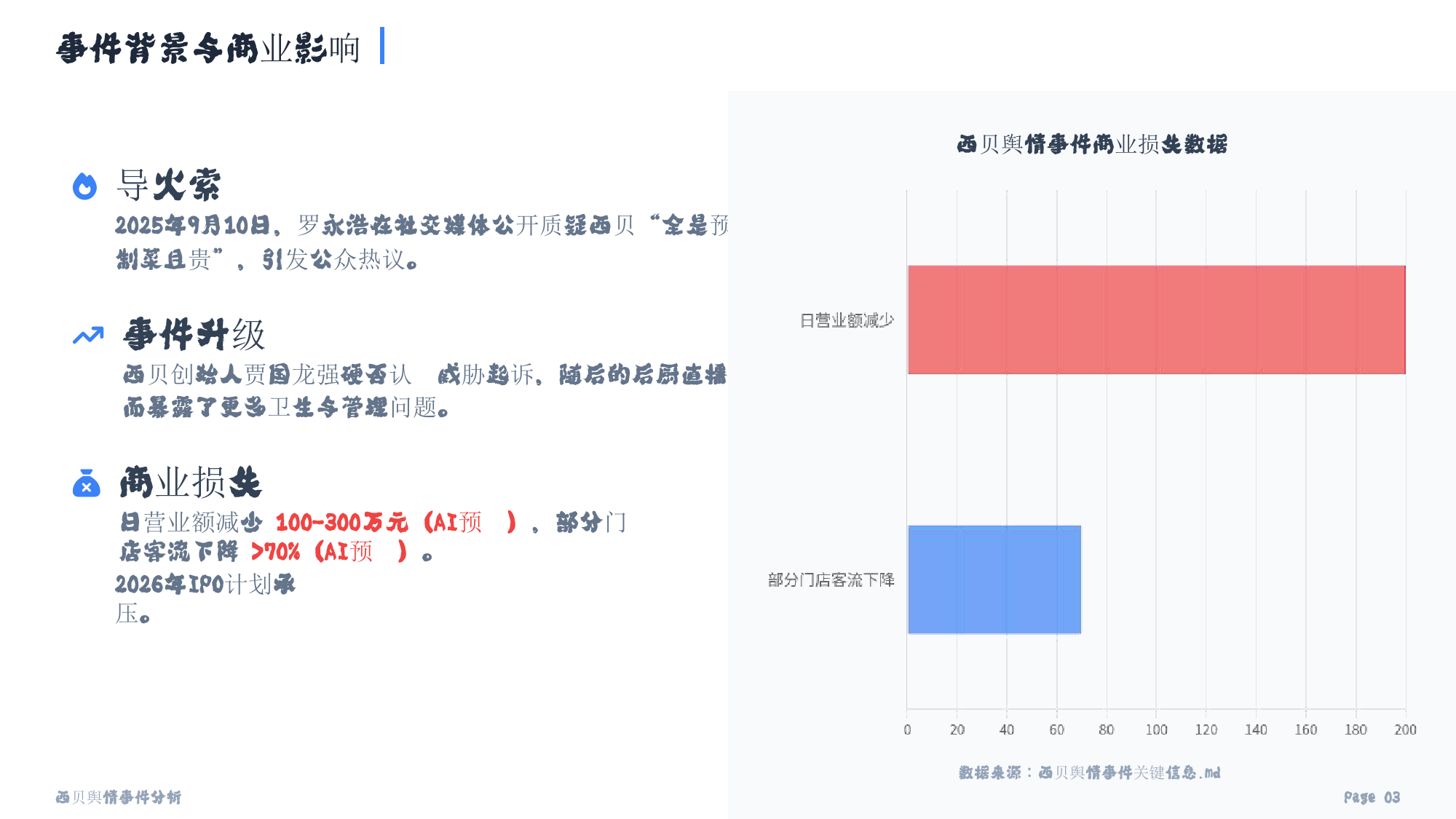
Task: Click the money bag icon beside 商业损失
Action: 86,483
